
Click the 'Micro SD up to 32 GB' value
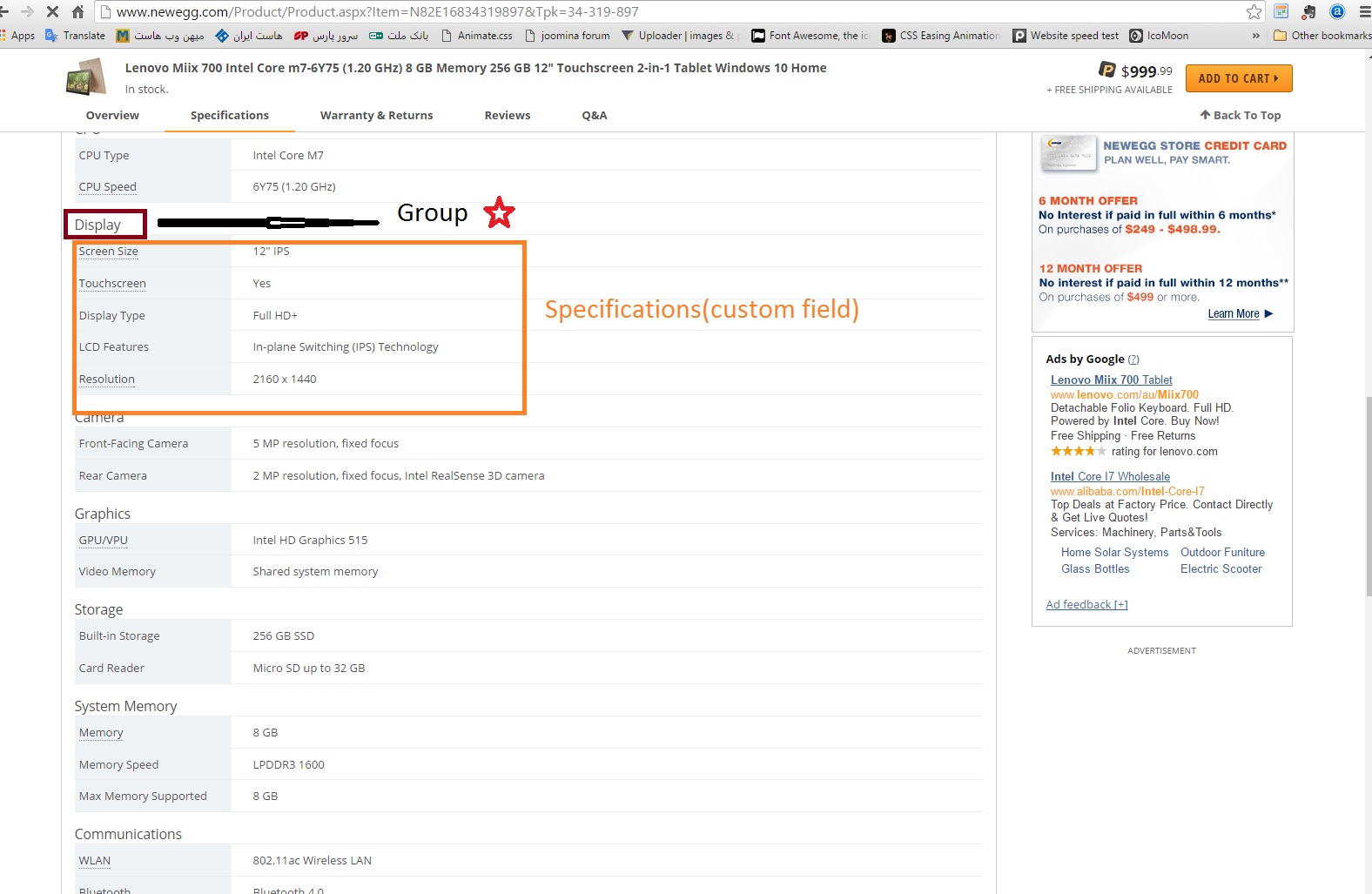click(309, 669)
